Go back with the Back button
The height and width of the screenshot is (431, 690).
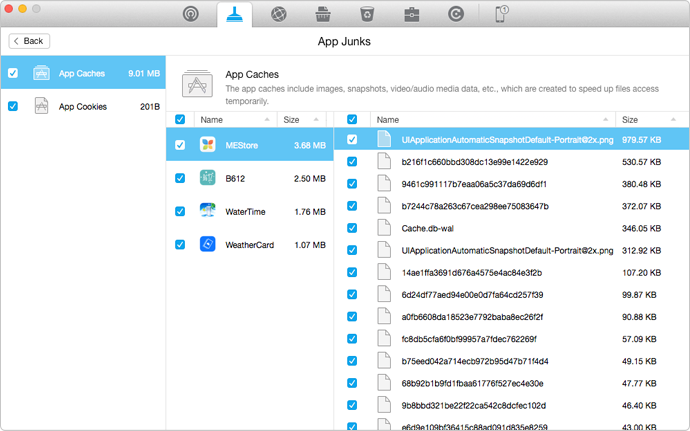click(28, 41)
